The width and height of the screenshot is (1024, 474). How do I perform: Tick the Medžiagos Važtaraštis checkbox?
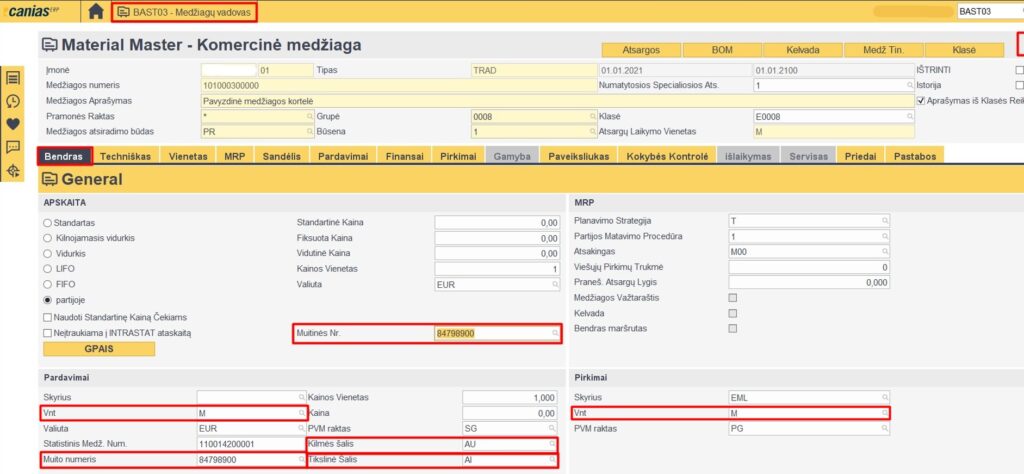pyautogui.click(x=733, y=298)
